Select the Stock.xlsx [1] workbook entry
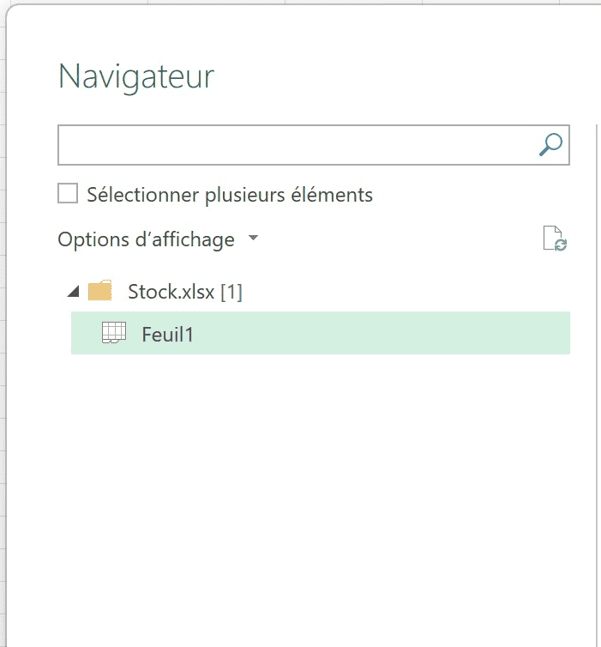Viewport: 601px width, 647px height. [185, 292]
